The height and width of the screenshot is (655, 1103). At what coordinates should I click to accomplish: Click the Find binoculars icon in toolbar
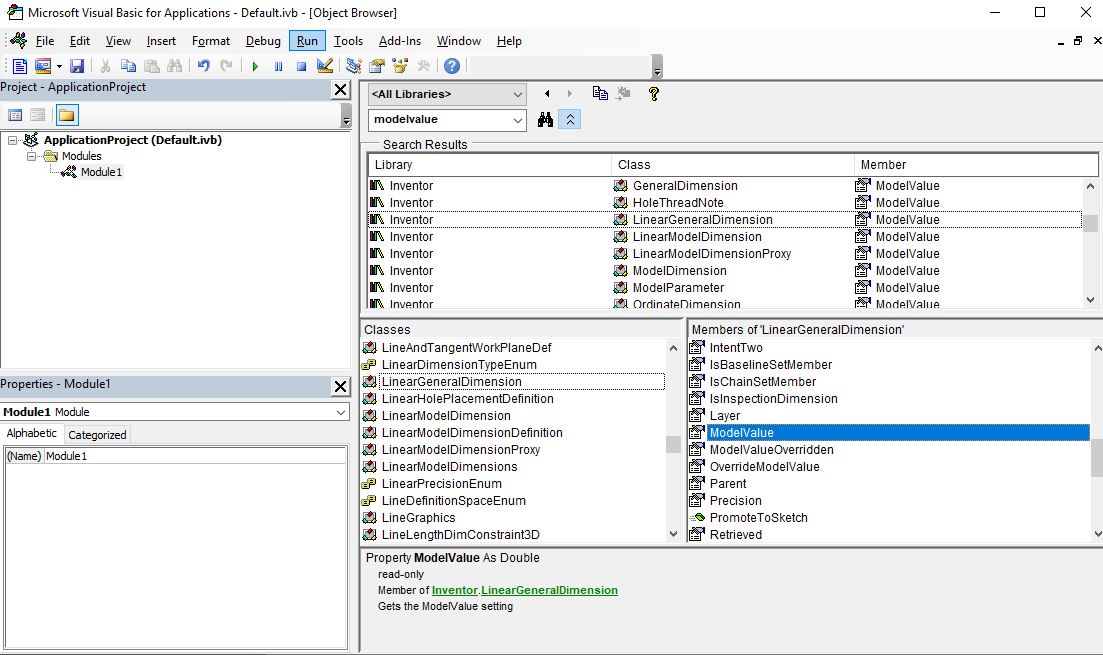(x=174, y=66)
